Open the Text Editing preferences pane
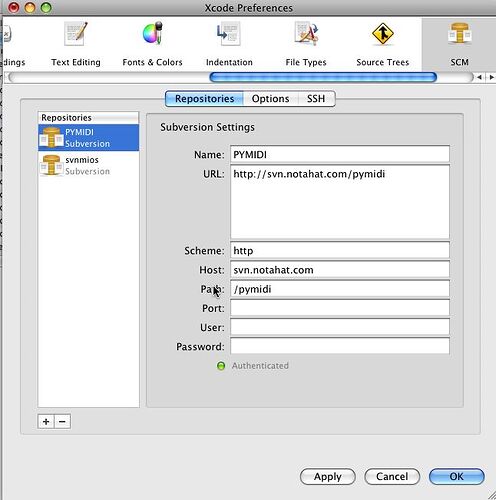Viewport: 496px width, 500px height. 76,44
